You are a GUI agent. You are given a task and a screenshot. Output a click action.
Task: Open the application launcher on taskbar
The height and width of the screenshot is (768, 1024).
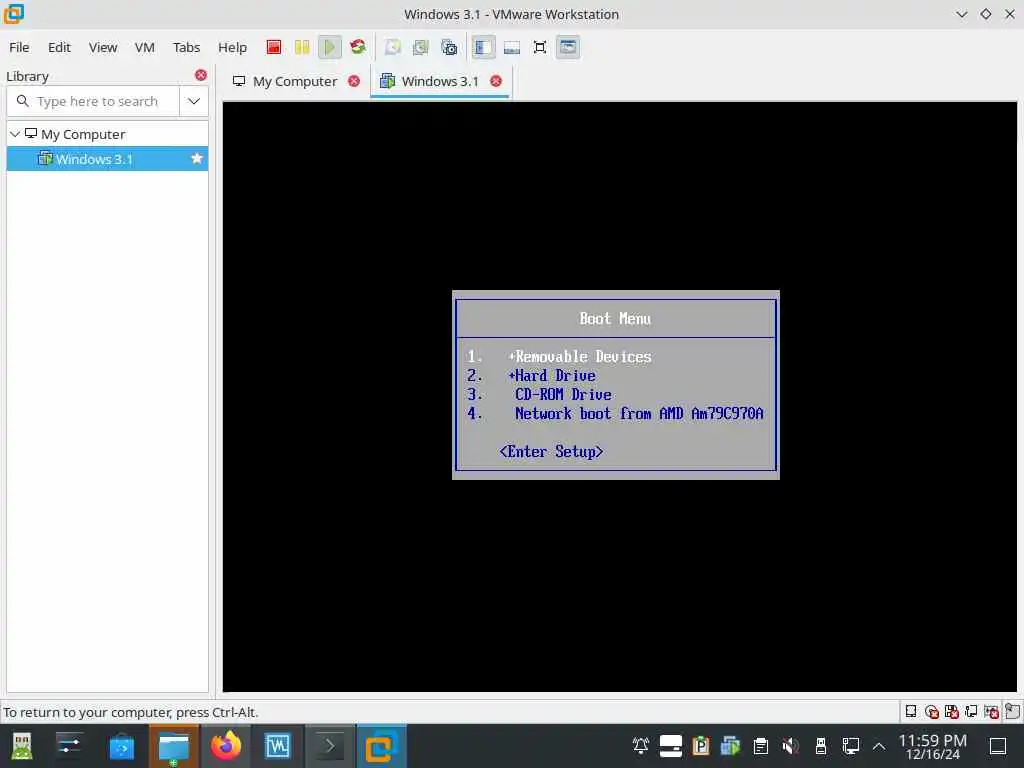click(22, 746)
